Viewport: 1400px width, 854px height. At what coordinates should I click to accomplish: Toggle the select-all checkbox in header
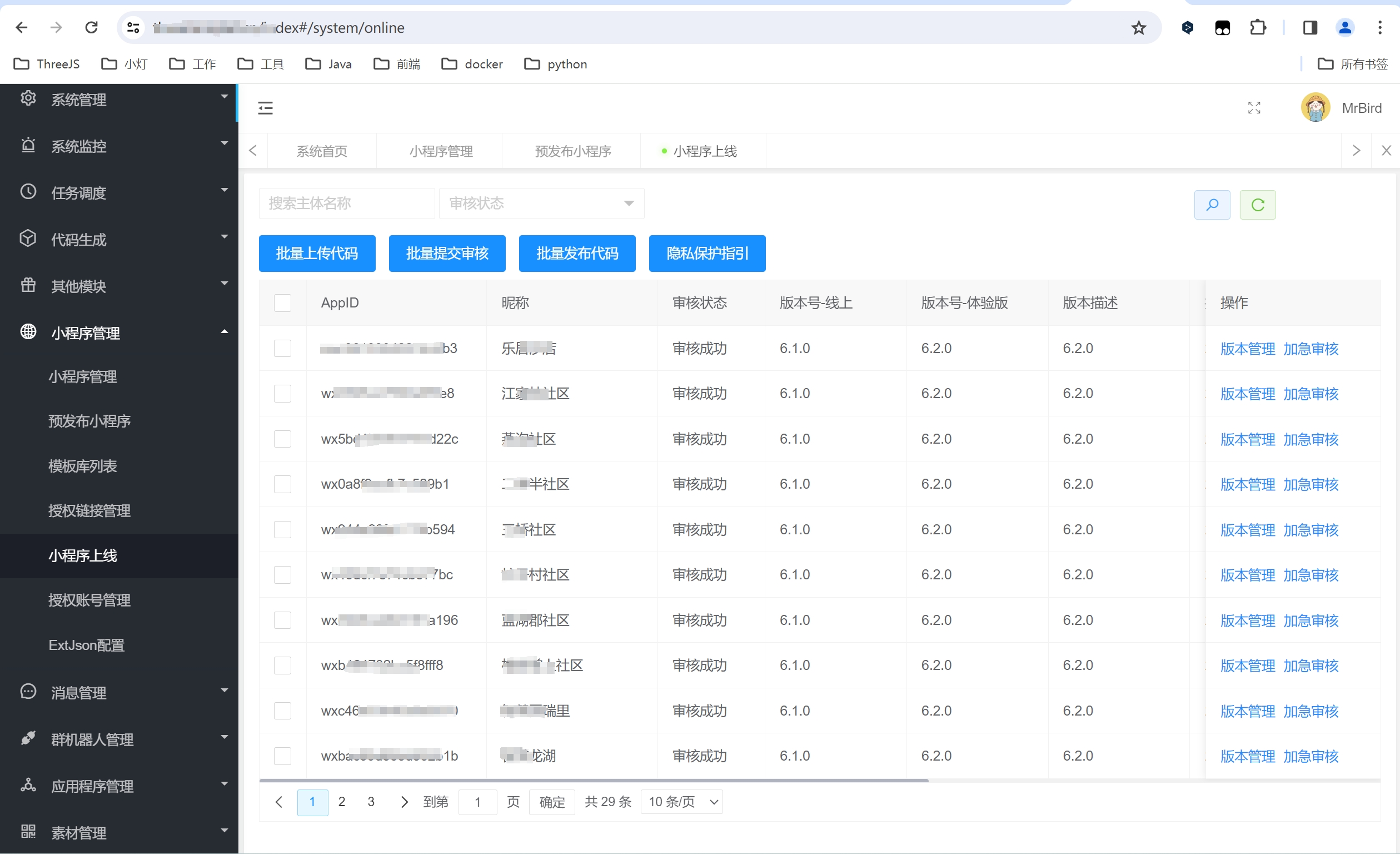283,303
